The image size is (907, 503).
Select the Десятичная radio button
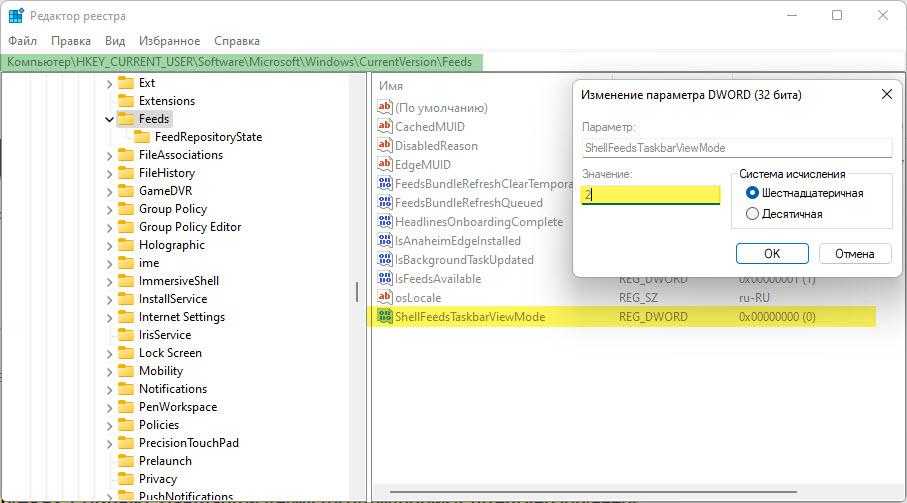coord(753,214)
